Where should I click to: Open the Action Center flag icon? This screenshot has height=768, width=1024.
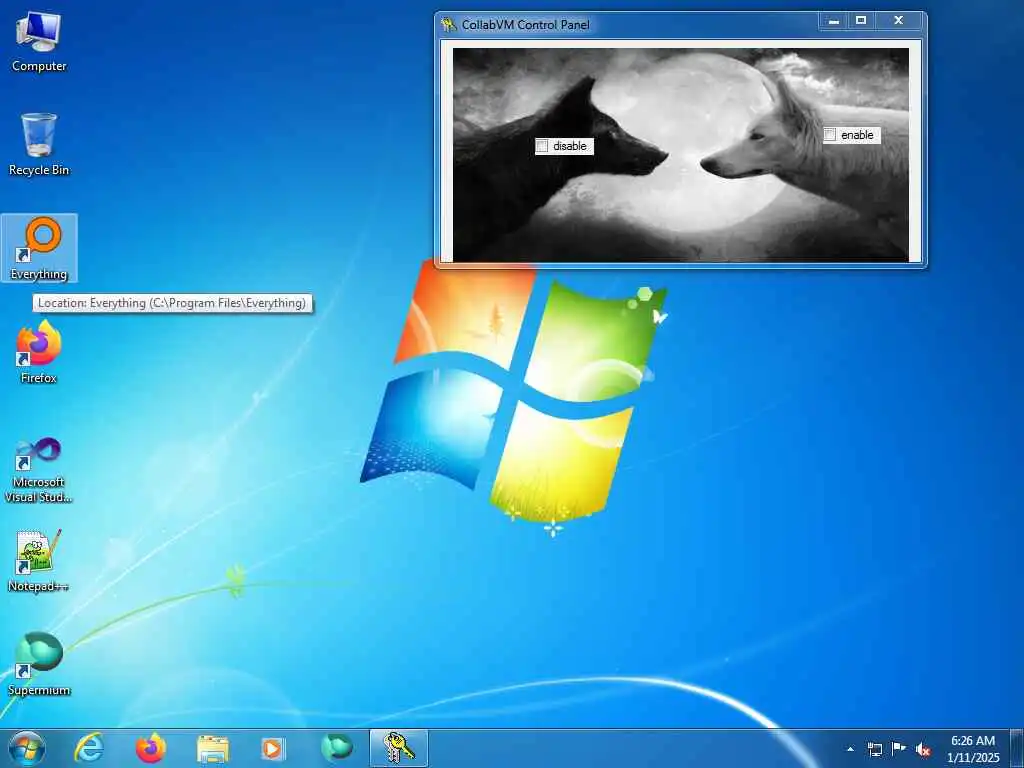[x=899, y=748]
